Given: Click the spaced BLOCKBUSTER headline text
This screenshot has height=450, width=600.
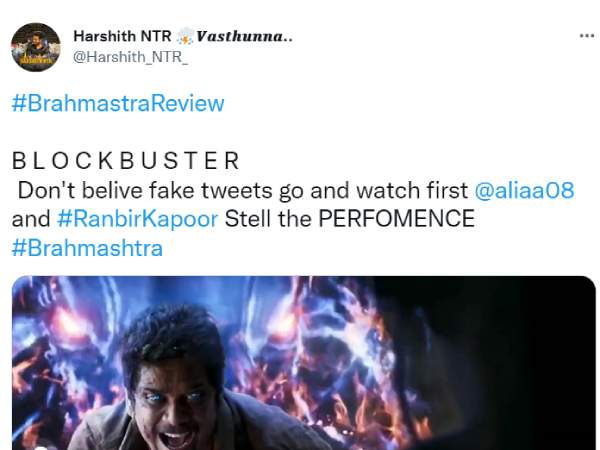Looking at the screenshot, I should [x=126, y=161].
